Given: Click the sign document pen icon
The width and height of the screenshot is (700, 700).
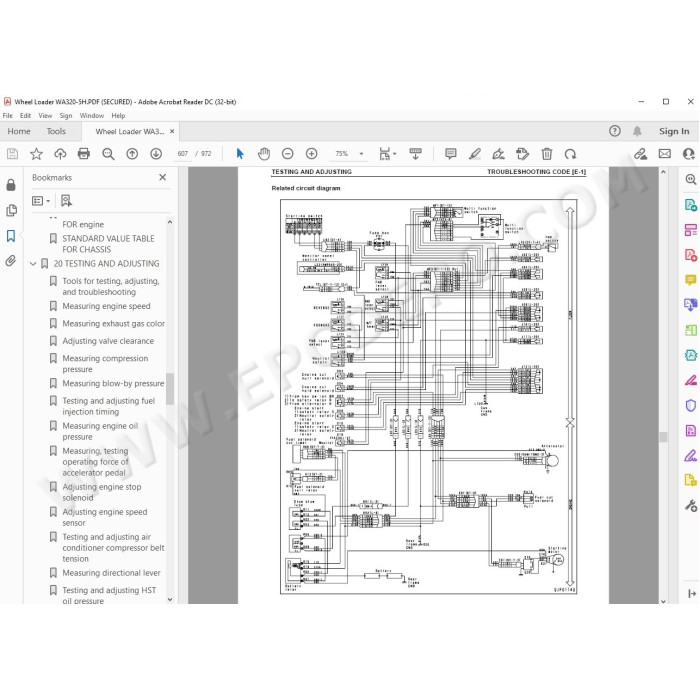Looking at the screenshot, I should pyautogui.click(x=498, y=154).
